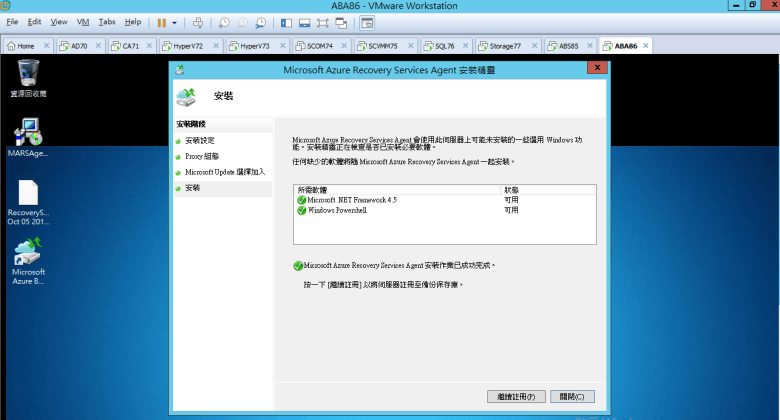The image size is (780, 420).
Task: Open the power options dropdown arrow
Action: coord(175,21)
